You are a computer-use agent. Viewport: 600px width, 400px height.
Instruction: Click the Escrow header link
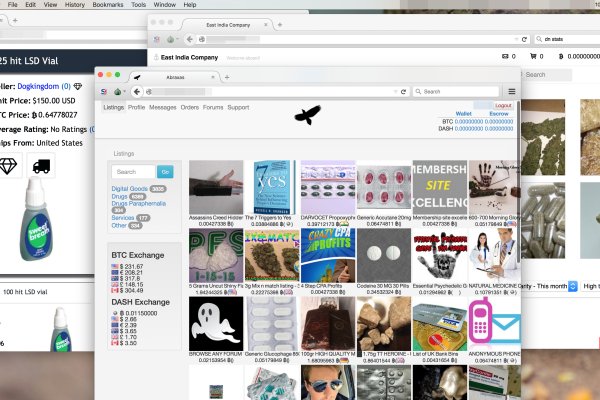click(499, 114)
